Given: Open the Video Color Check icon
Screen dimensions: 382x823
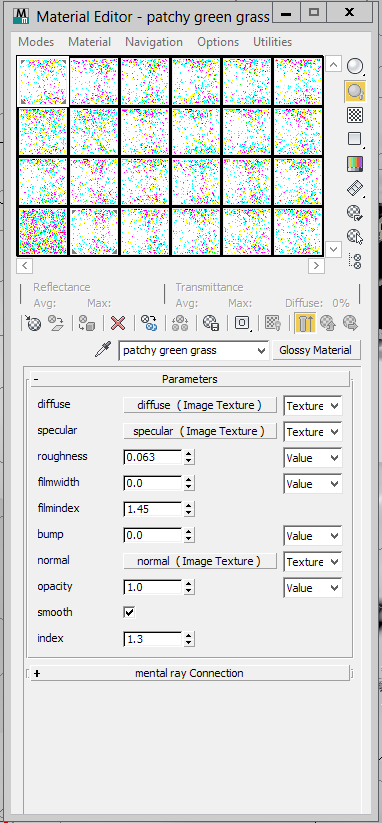Looking at the screenshot, I should click(355, 164).
